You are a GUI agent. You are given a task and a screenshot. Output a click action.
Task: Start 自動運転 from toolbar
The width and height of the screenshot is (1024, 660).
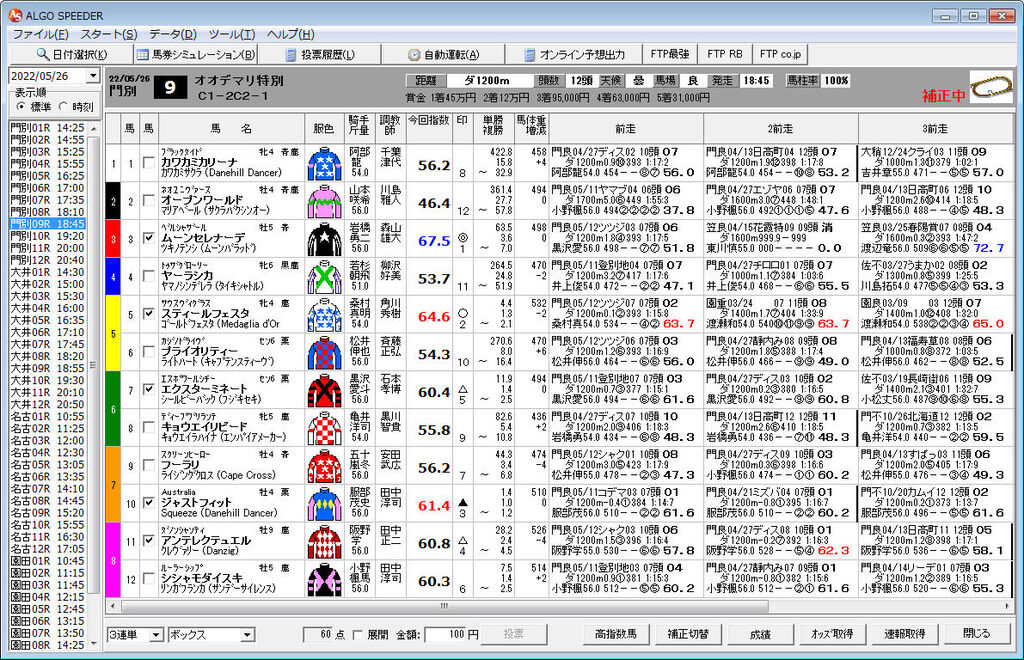pos(443,54)
